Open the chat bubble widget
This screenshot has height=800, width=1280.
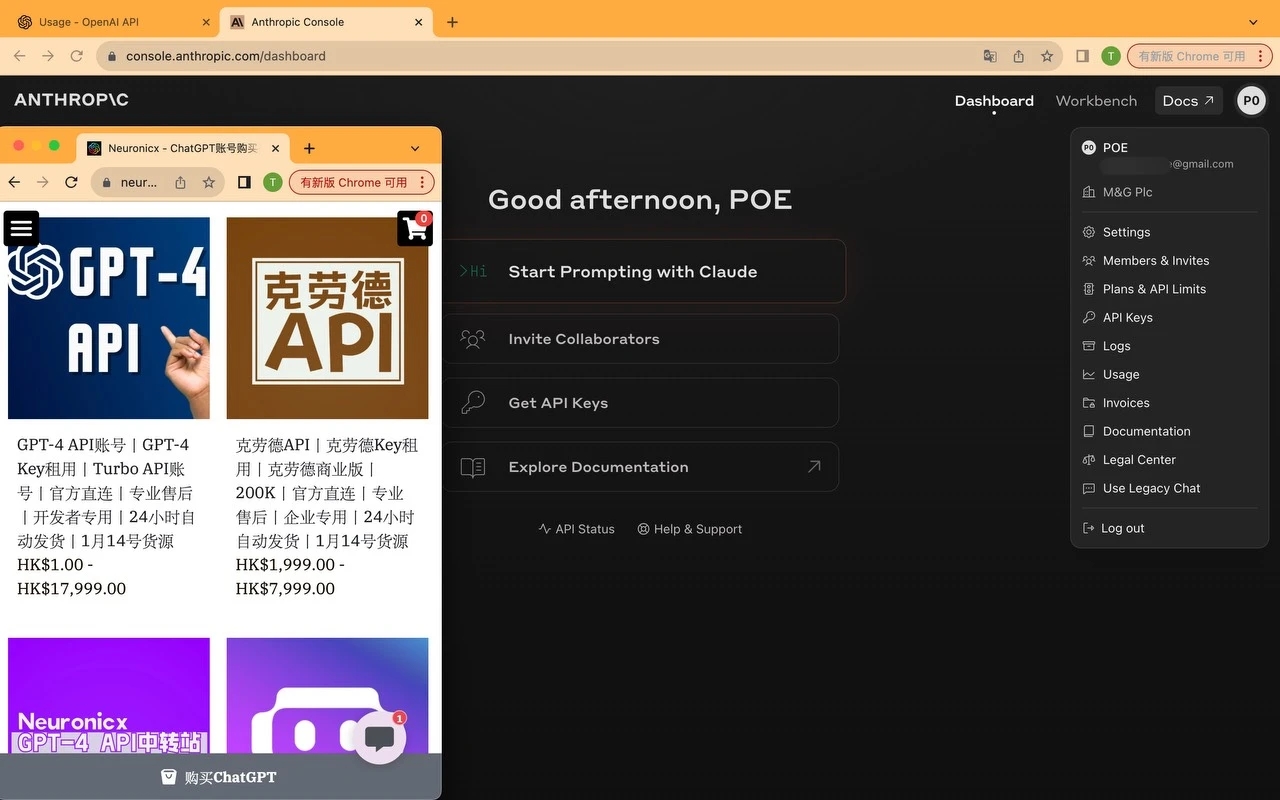pos(380,739)
